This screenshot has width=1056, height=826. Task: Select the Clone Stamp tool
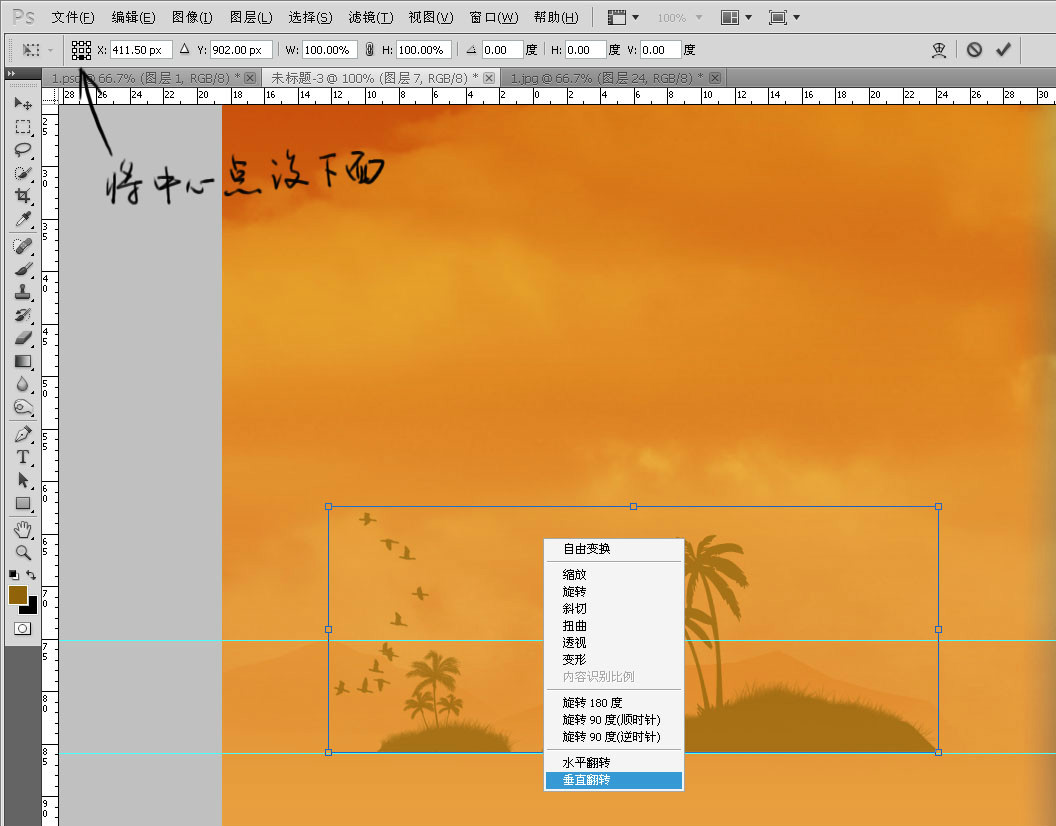point(23,292)
